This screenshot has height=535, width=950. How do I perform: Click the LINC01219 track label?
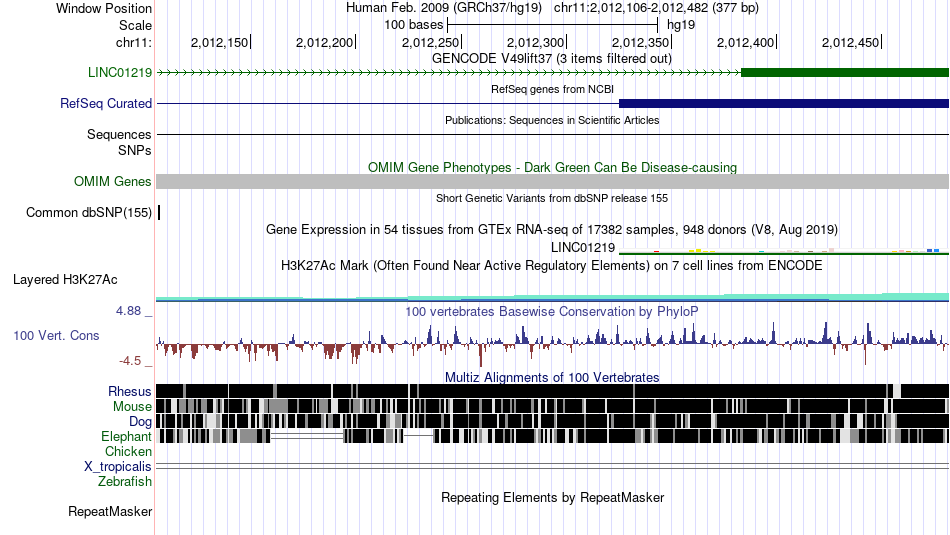click(119, 73)
